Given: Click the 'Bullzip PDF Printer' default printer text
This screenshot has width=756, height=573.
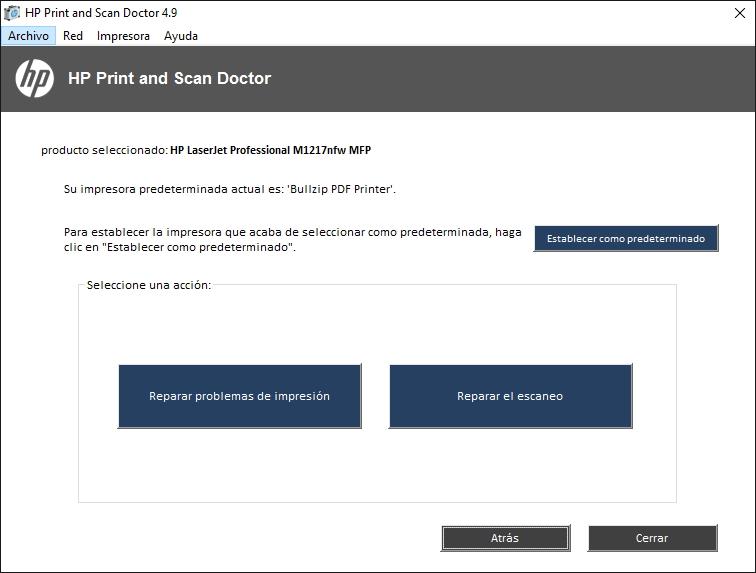Looking at the screenshot, I should pos(341,189).
